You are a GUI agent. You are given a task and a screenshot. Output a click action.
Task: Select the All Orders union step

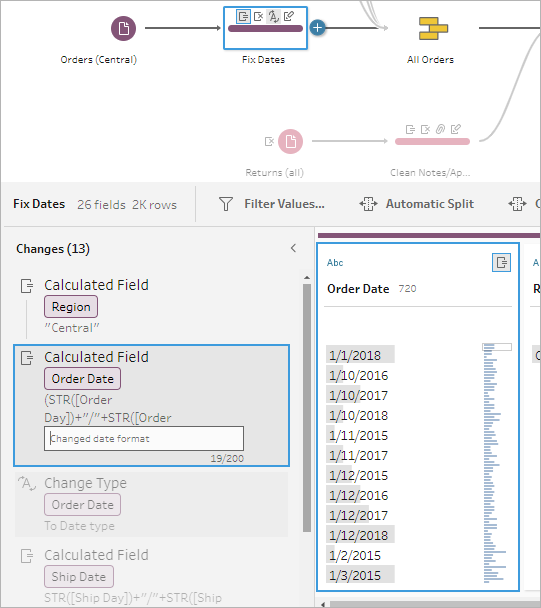(x=433, y=28)
